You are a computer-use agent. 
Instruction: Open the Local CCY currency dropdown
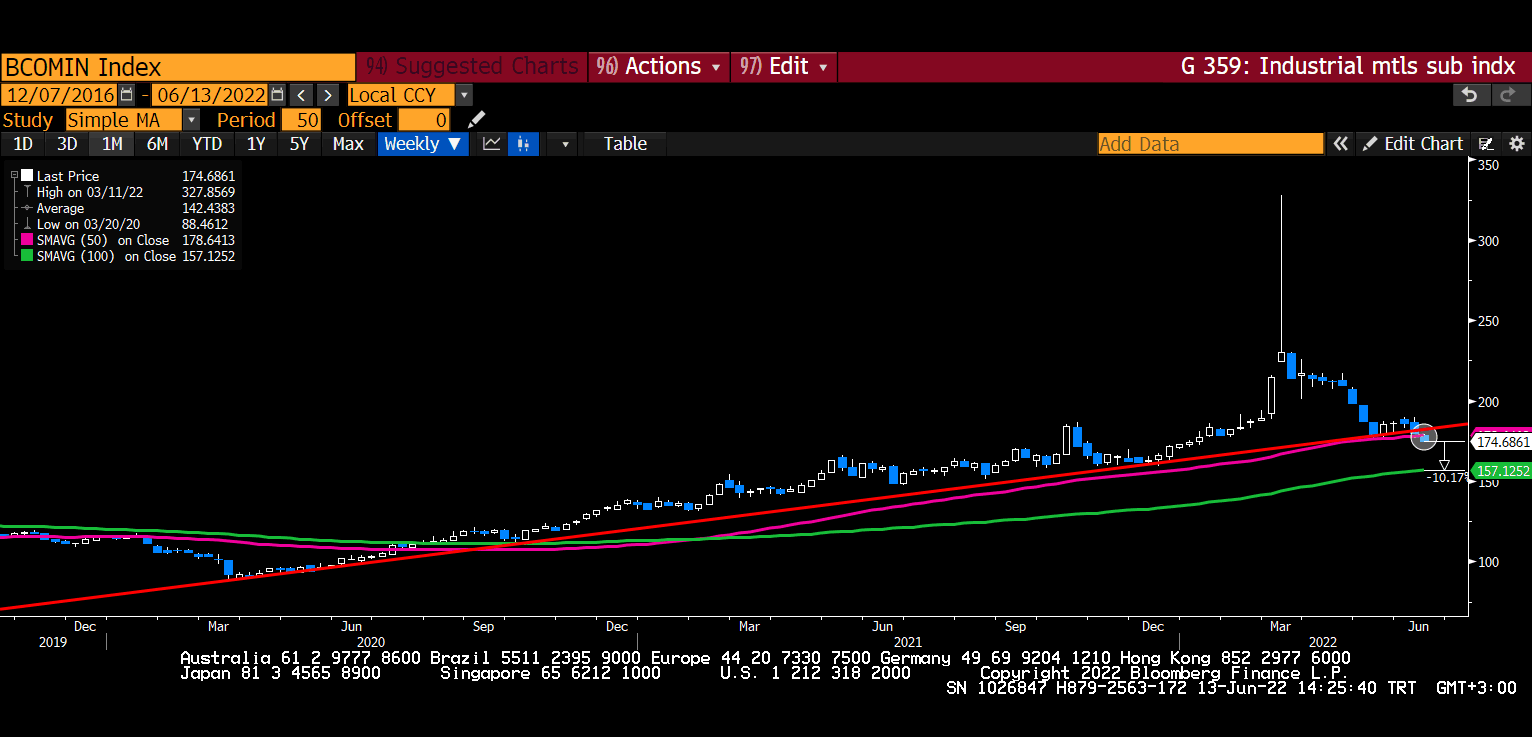464,95
